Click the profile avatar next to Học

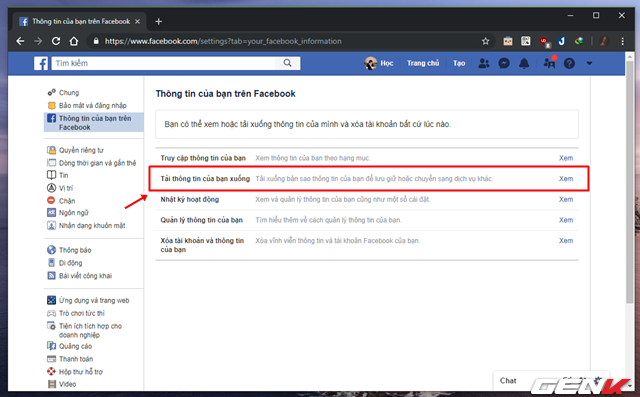(x=371, y=63)
